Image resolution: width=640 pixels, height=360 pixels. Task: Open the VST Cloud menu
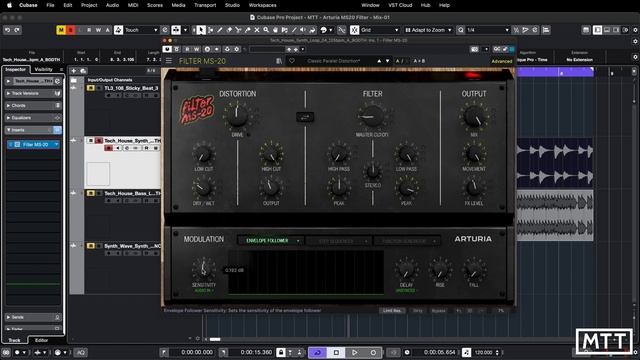(400, 5)
